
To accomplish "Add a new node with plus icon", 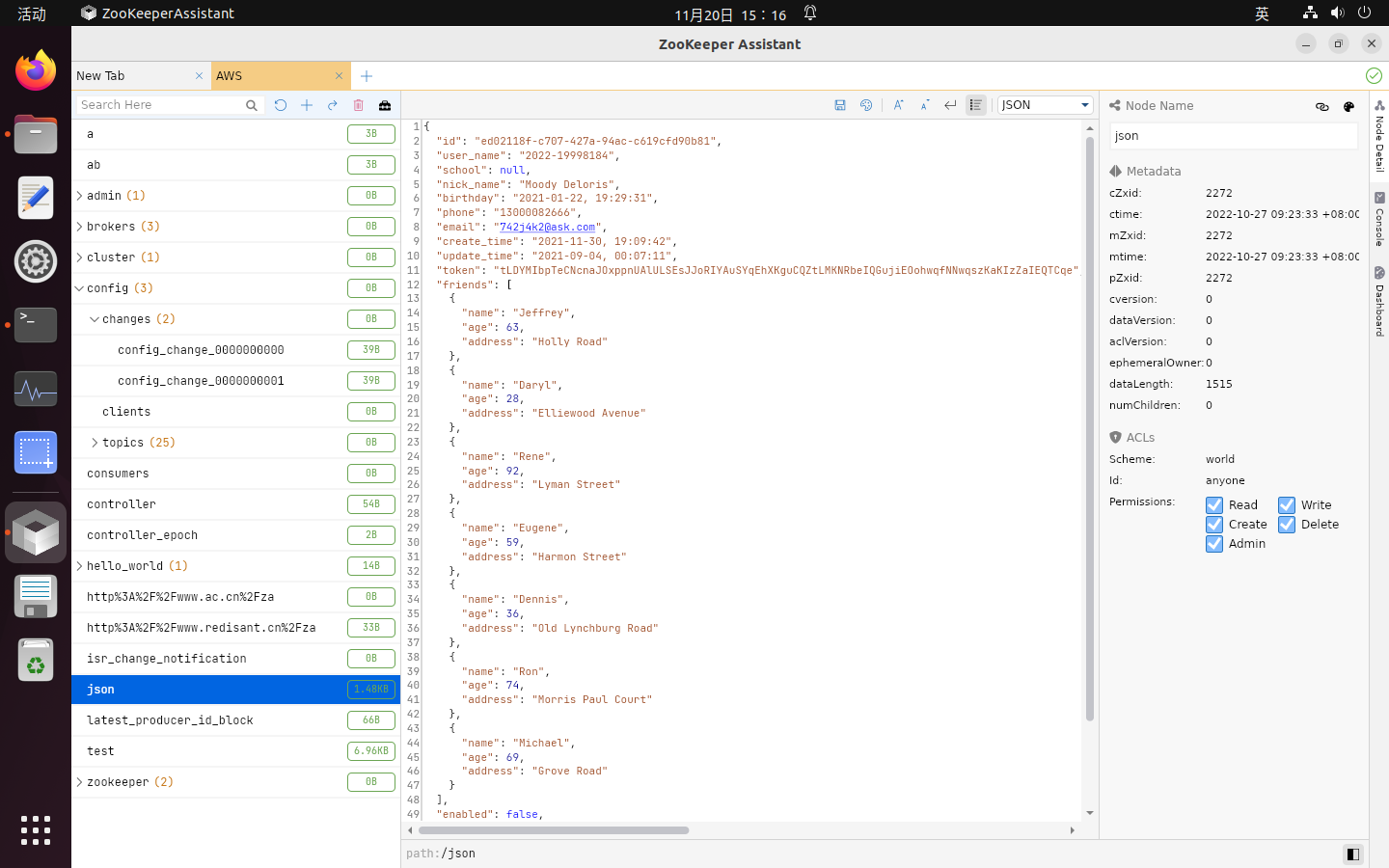I will tap(307, 105).
